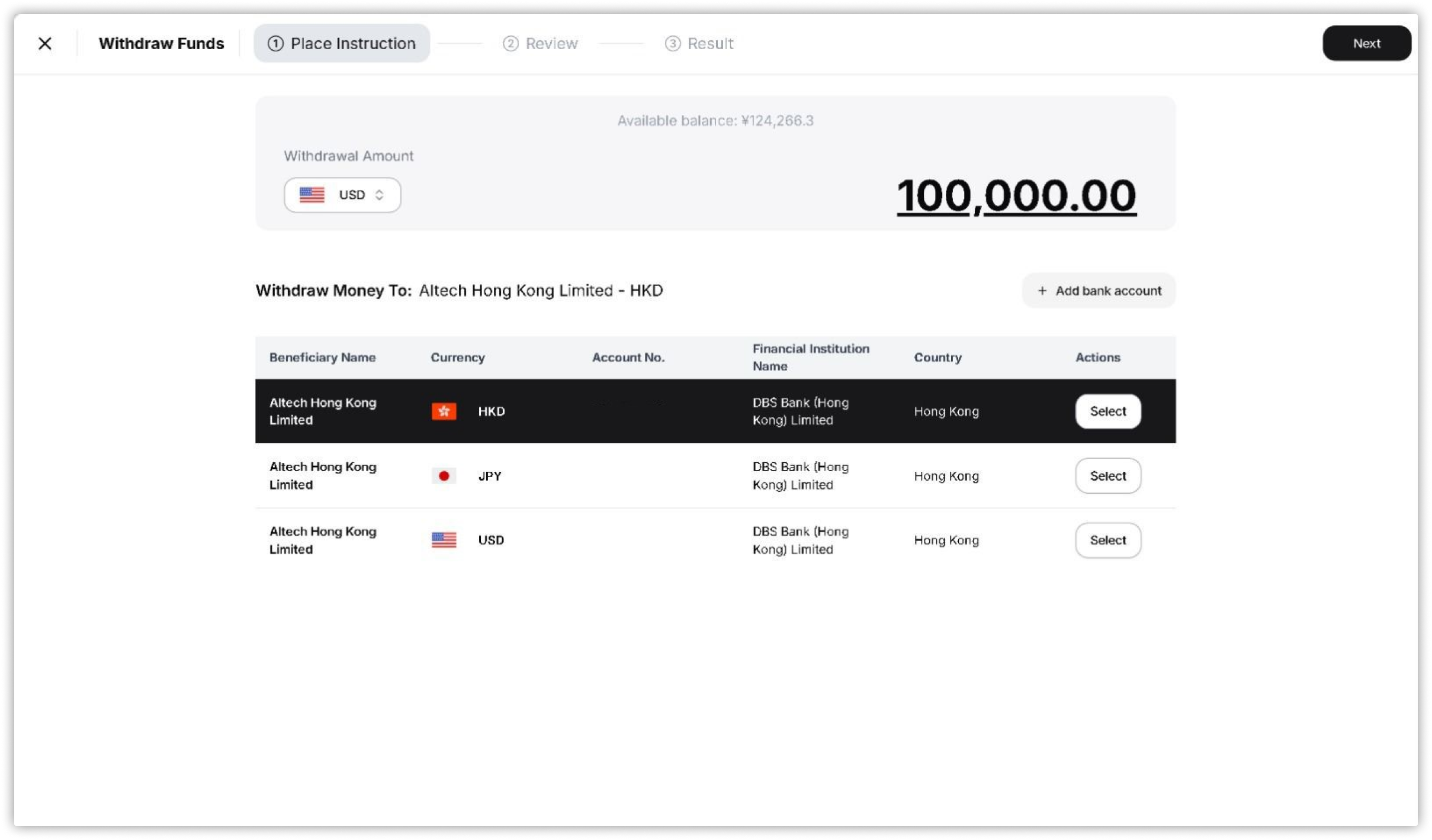Click DBS Bank name in USD row
This screenshot has height=840, width=1432.
pos(800,540)
